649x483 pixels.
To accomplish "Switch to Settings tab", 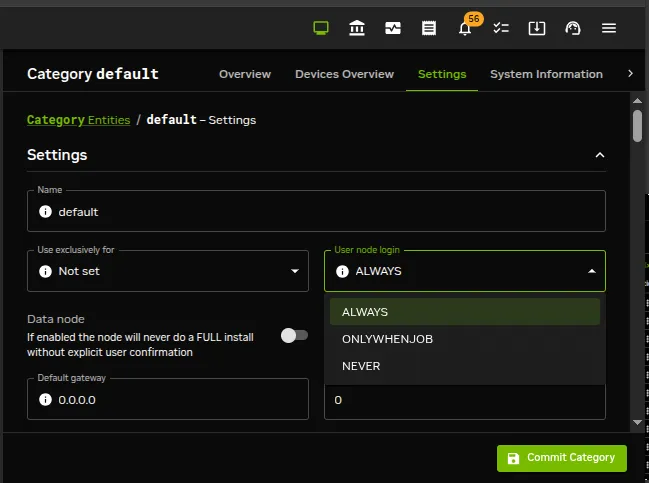I will point(442,74).
